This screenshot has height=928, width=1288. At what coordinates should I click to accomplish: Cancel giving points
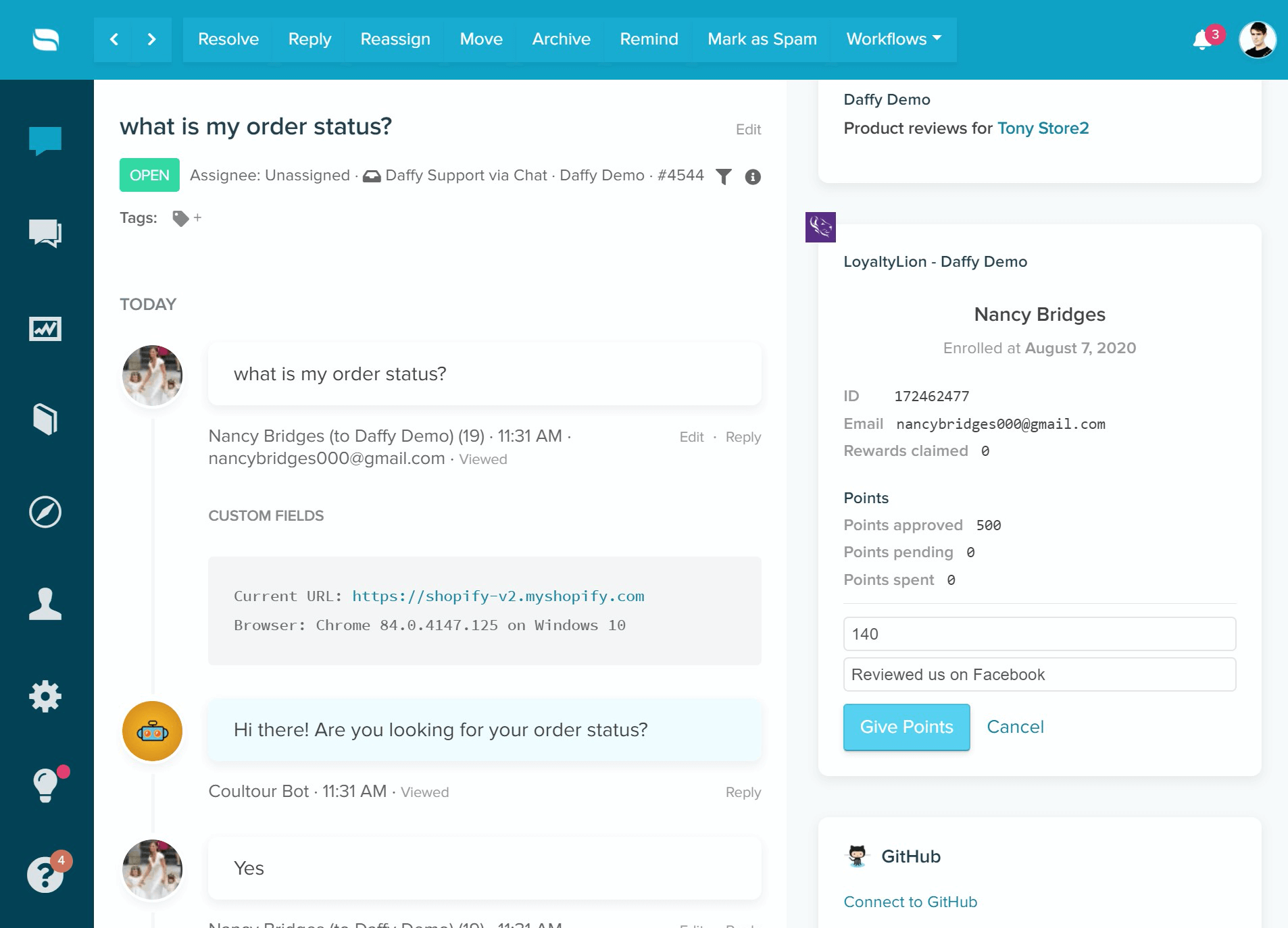(x=1015, y=727)
